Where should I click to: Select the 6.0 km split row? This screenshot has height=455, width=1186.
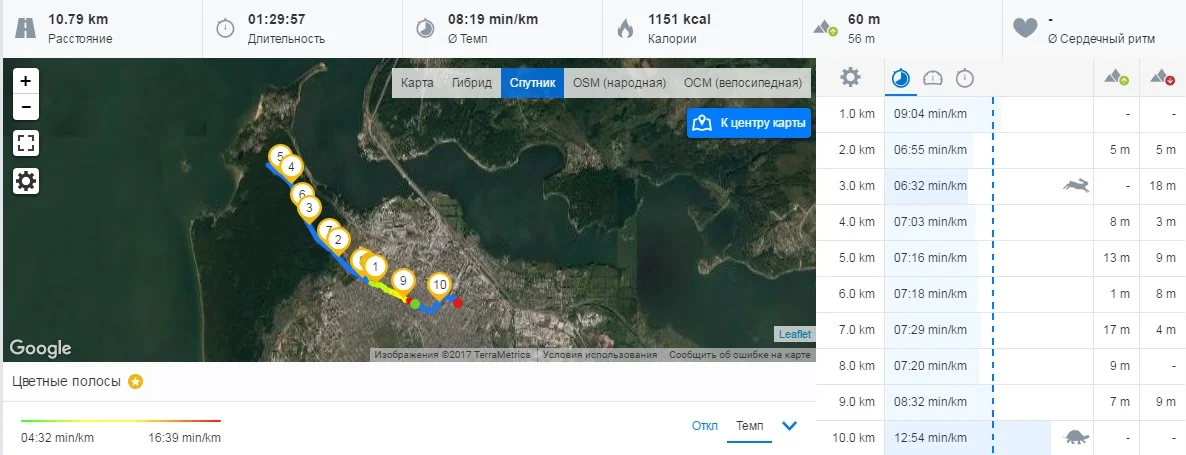click(x=1001, y=293)
